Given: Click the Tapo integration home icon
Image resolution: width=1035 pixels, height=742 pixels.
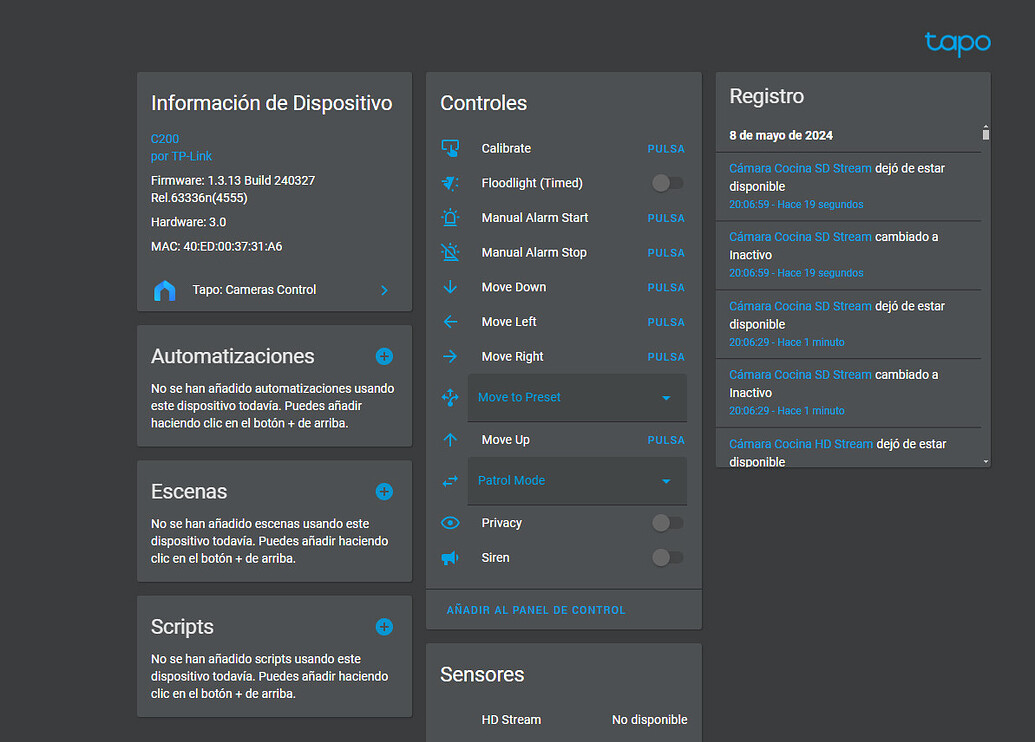Looking at the screenshot, I should (x=165, y=290).
